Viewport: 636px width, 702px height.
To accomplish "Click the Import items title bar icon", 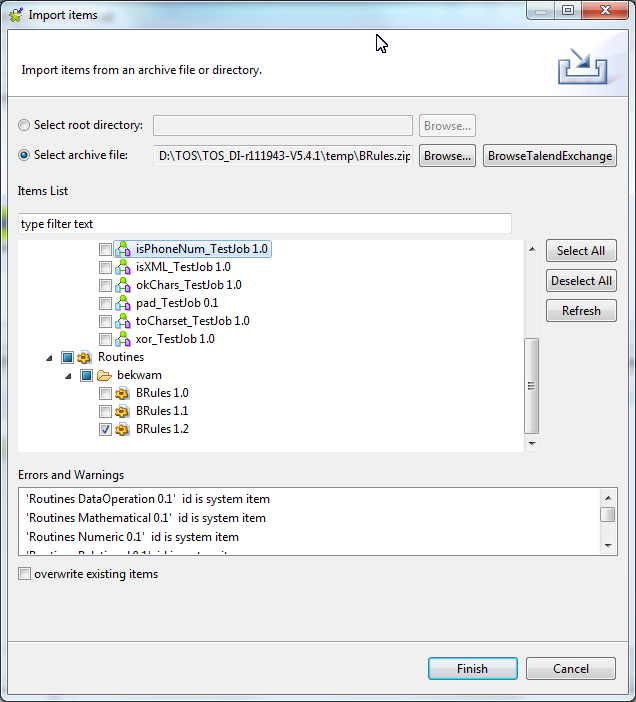I will pyautogui.click(x=16, y=14).
